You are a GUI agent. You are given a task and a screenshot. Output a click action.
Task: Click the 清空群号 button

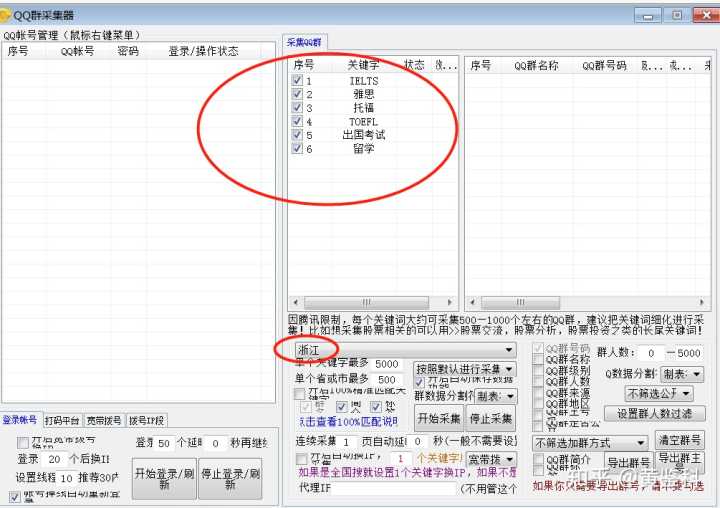[680, 440]
